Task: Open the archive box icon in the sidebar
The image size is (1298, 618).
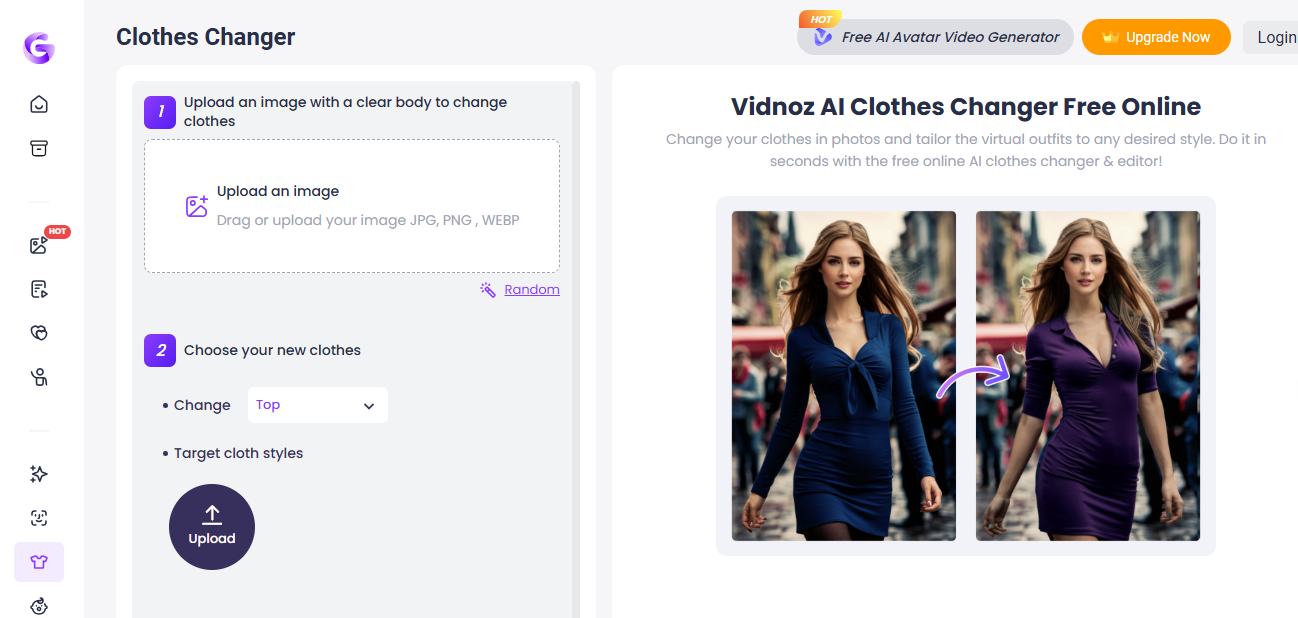Action: (39, 148)
